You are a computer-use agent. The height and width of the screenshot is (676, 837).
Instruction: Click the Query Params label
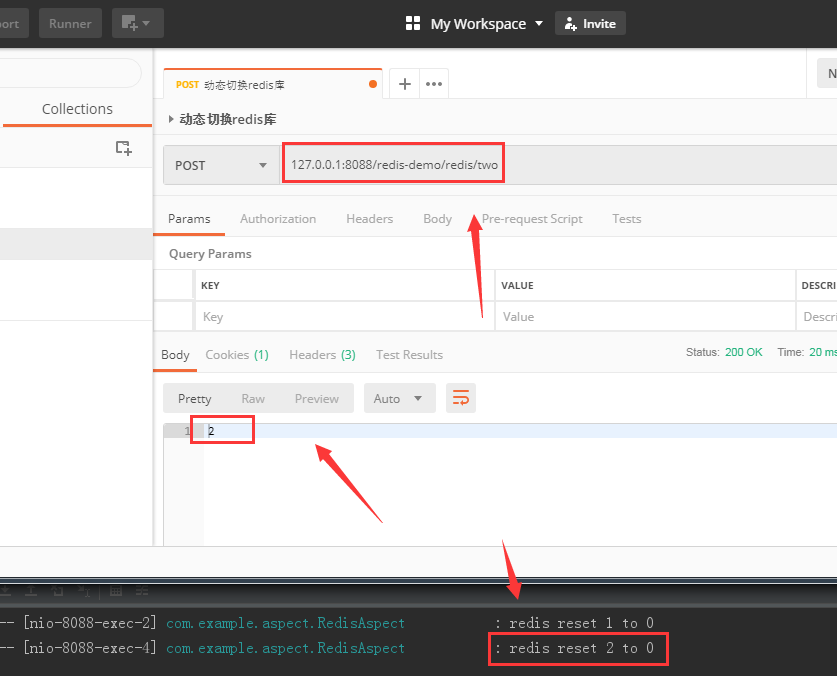pyautogui.click(x=210, y=254)
